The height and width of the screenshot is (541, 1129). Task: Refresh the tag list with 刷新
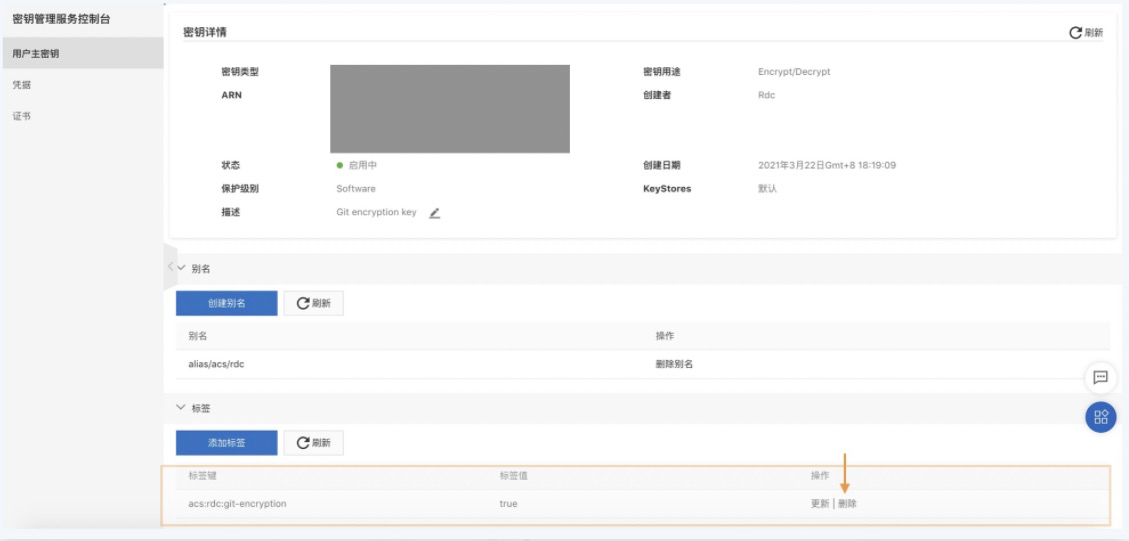(x=313, y=443)
